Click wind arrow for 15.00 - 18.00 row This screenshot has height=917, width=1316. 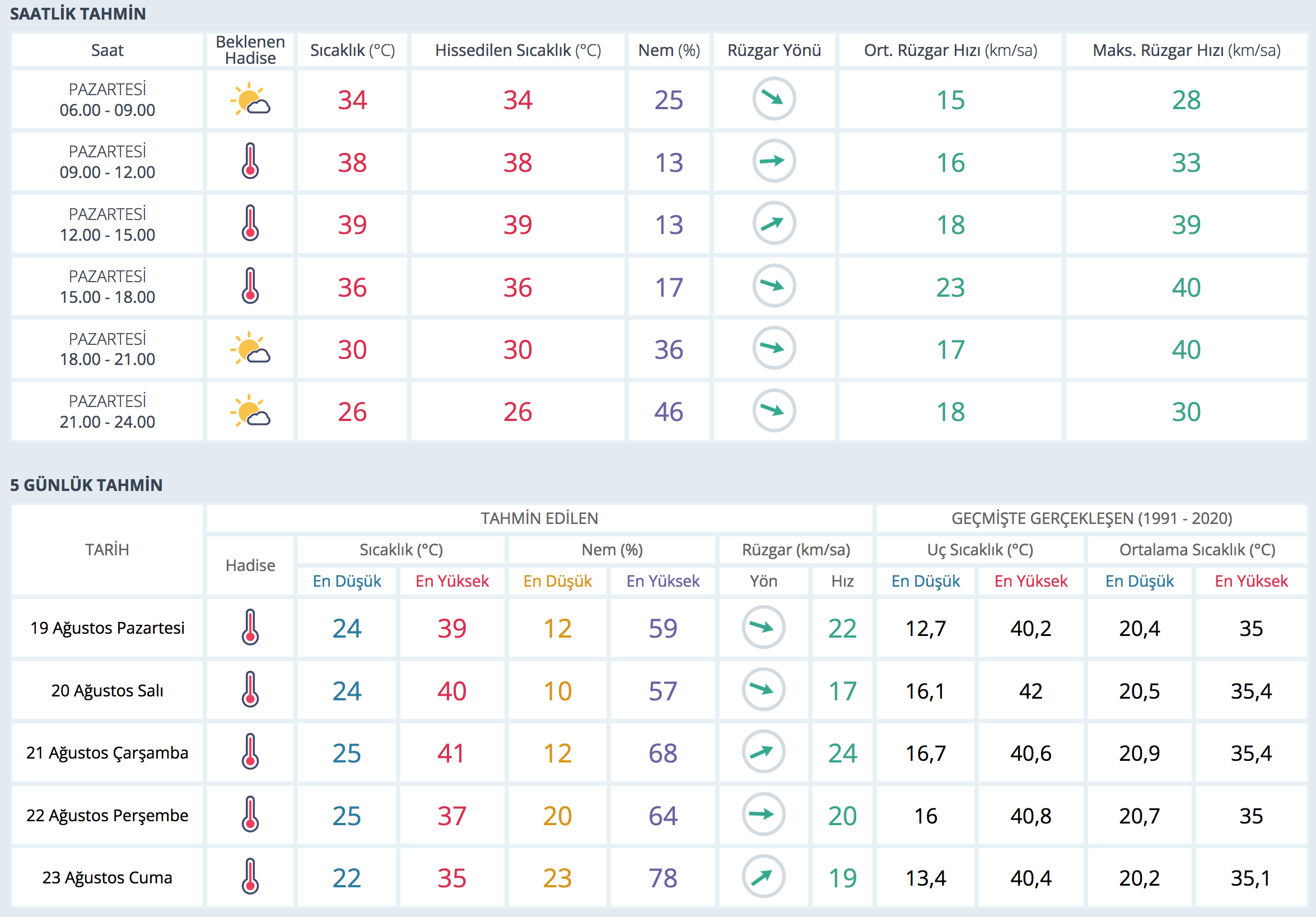click(x=773, y=286)
